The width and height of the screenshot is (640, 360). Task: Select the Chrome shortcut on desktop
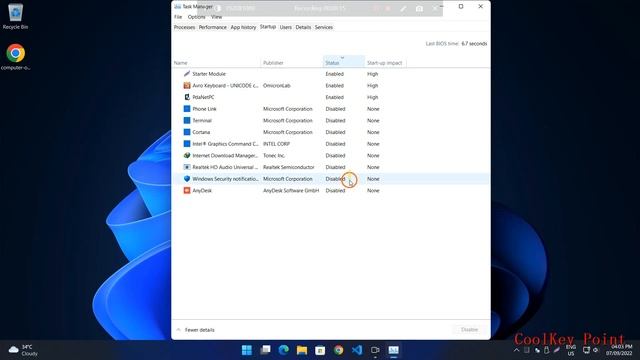coord(16,57)
